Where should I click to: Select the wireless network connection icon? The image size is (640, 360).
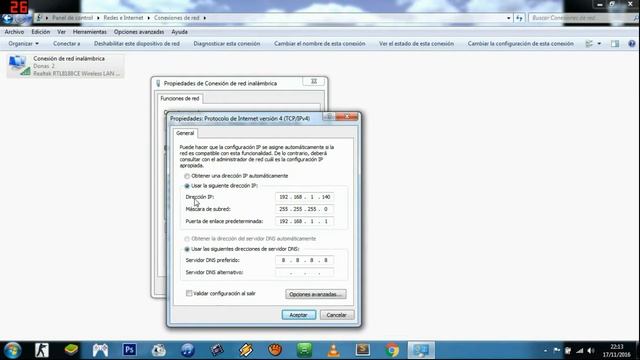coord(65,66)
